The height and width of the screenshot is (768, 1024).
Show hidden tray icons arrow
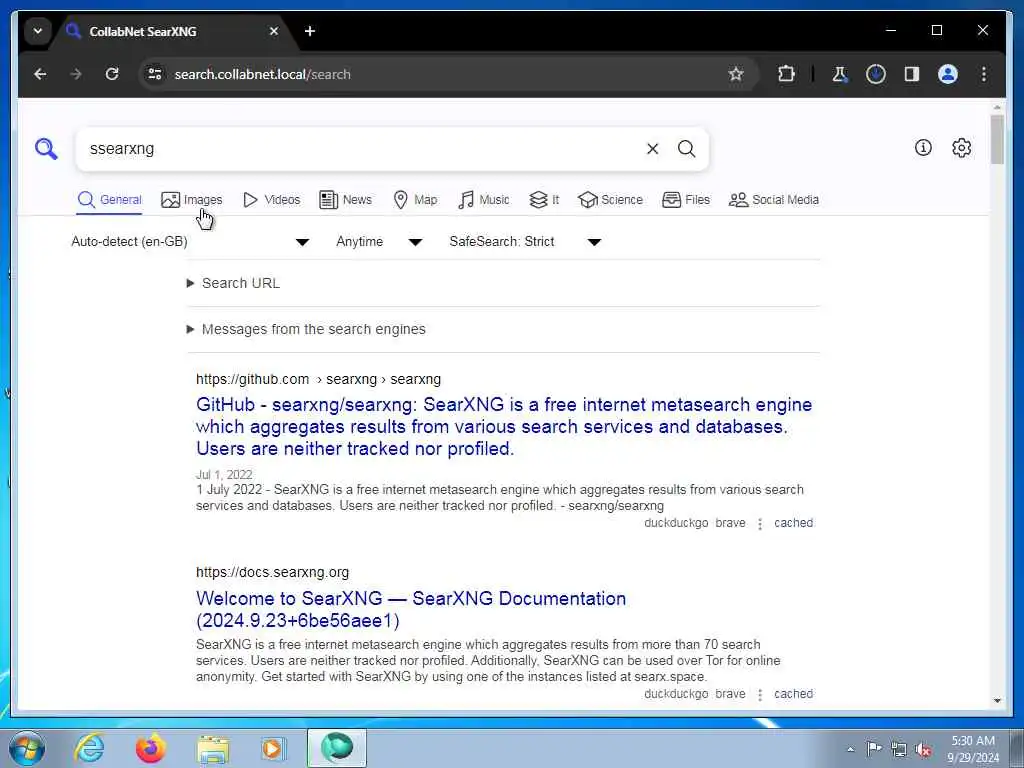pyautogui.click(x=850, y=750)
